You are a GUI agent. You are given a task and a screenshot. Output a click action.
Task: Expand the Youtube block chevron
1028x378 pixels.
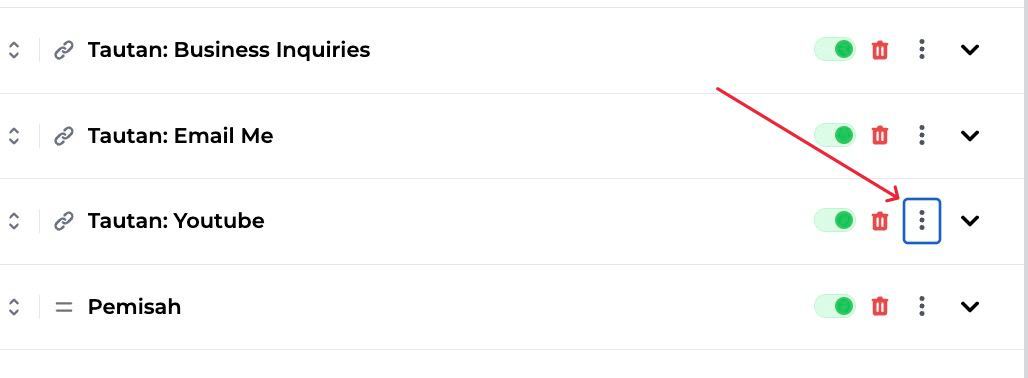970,221
